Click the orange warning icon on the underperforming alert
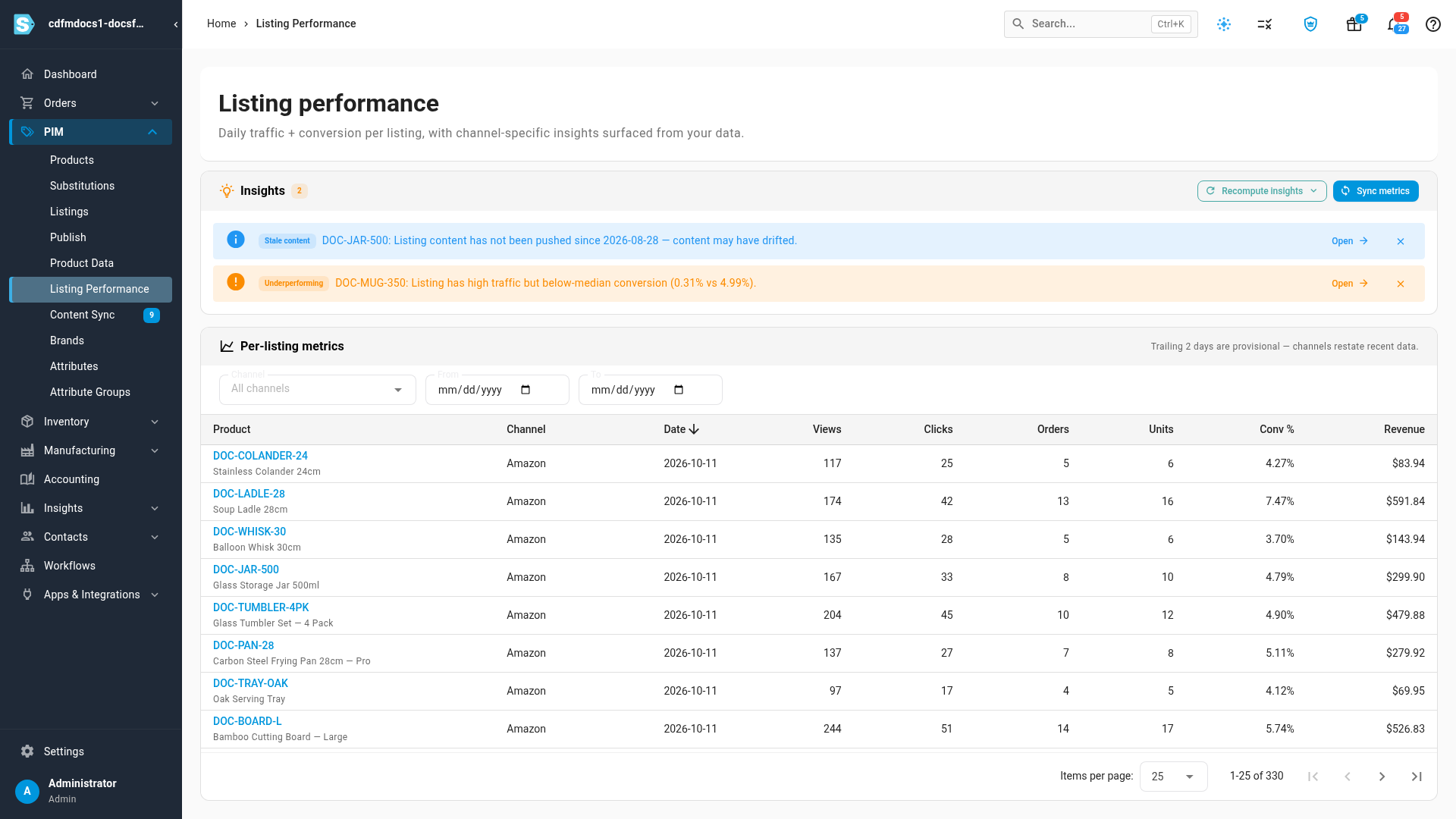This screenshot has width=1456, height=819. pos(236,282)
